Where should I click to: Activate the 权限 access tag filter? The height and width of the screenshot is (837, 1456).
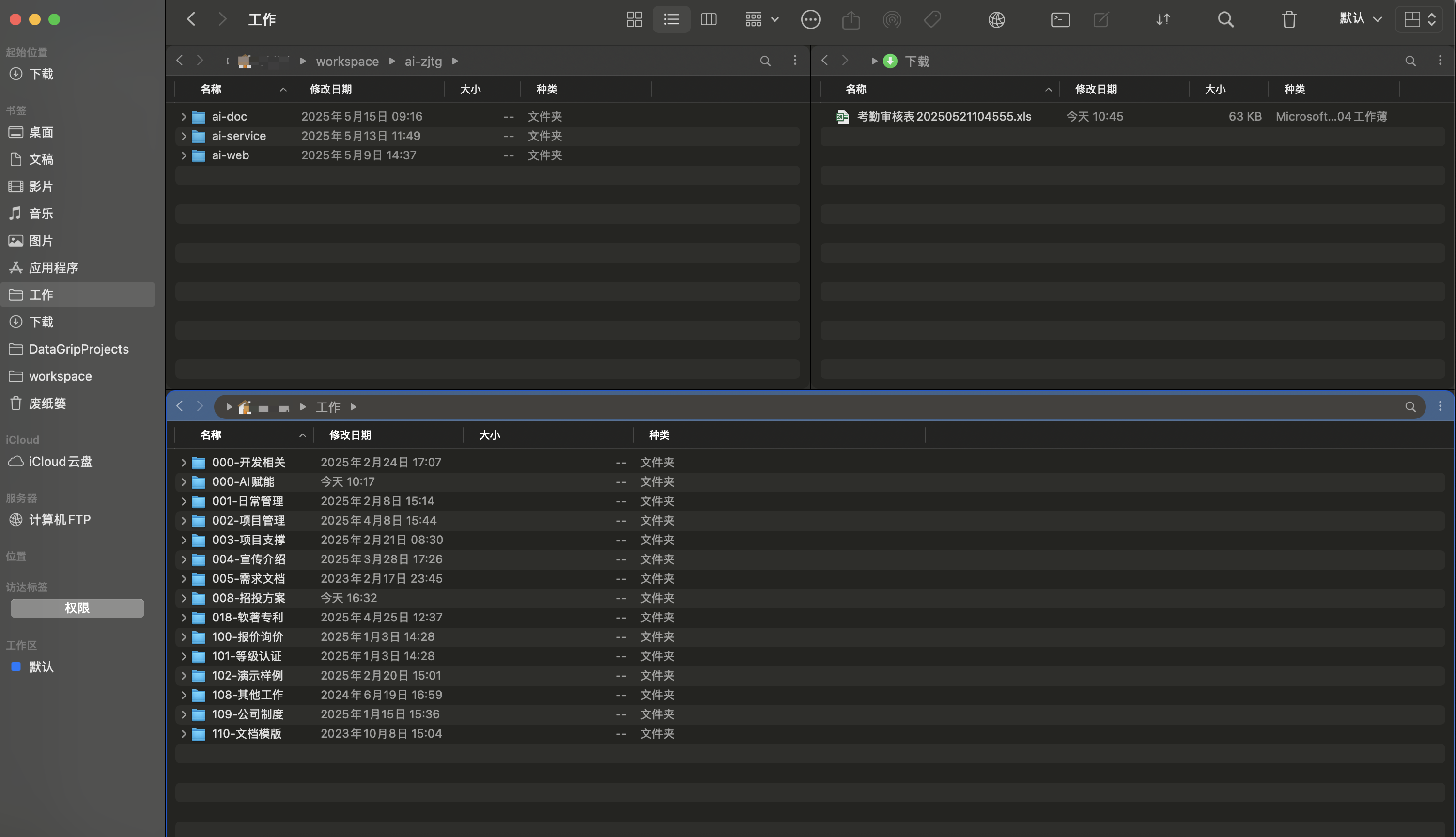pyautogui.click(x=77, y=607)
